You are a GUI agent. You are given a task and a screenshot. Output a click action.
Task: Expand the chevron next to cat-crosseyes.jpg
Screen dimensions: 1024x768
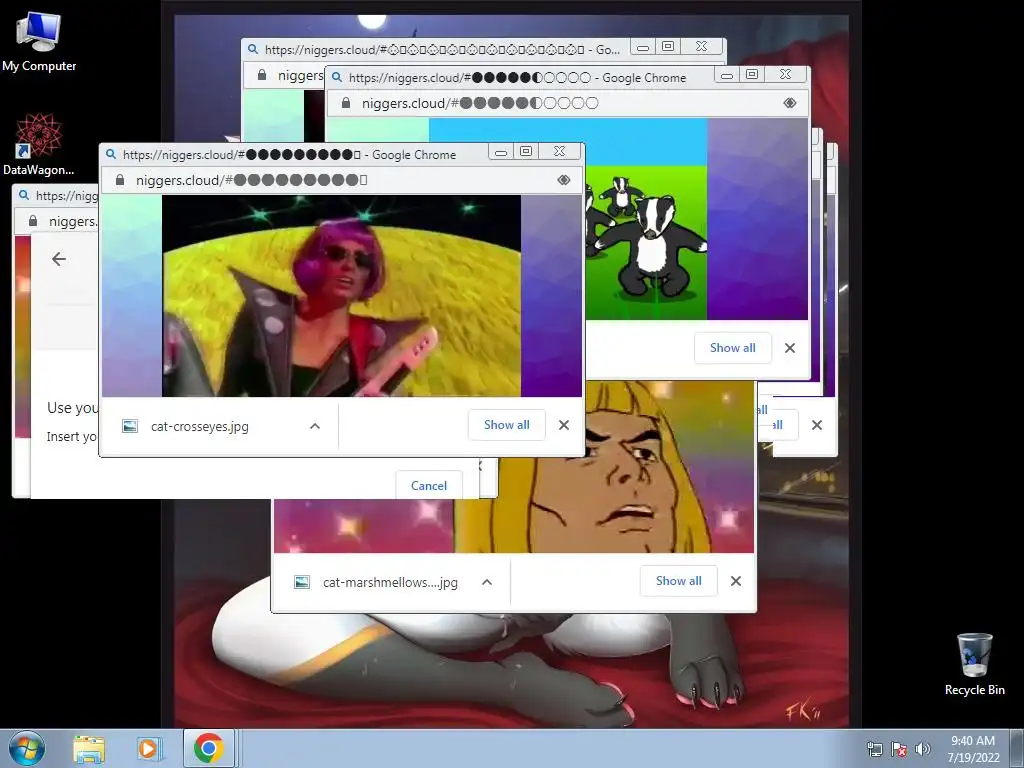point(315,426)
